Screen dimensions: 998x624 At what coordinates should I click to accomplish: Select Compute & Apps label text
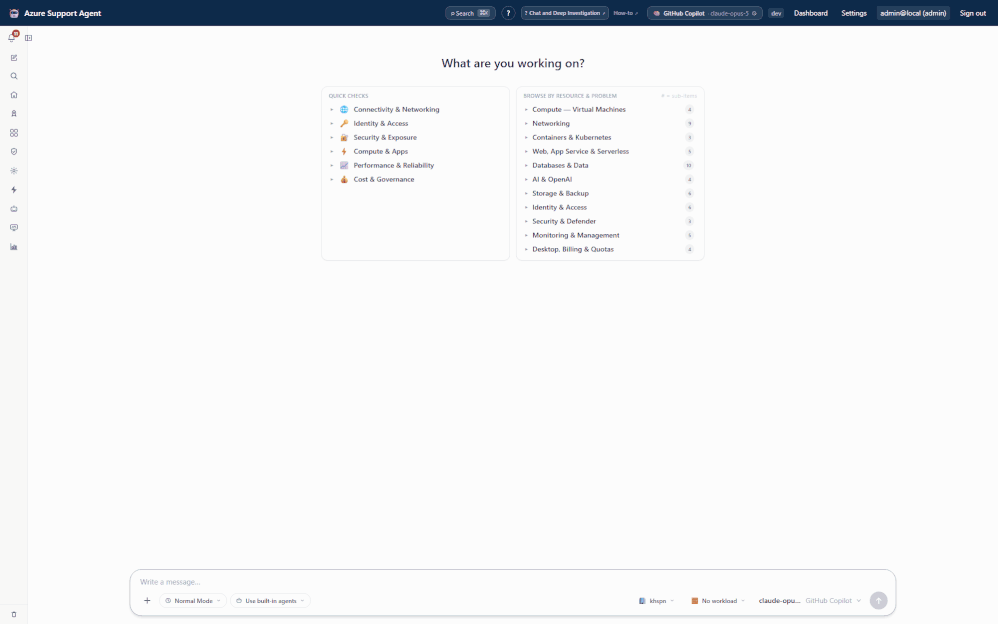click(x=381, y=152)
